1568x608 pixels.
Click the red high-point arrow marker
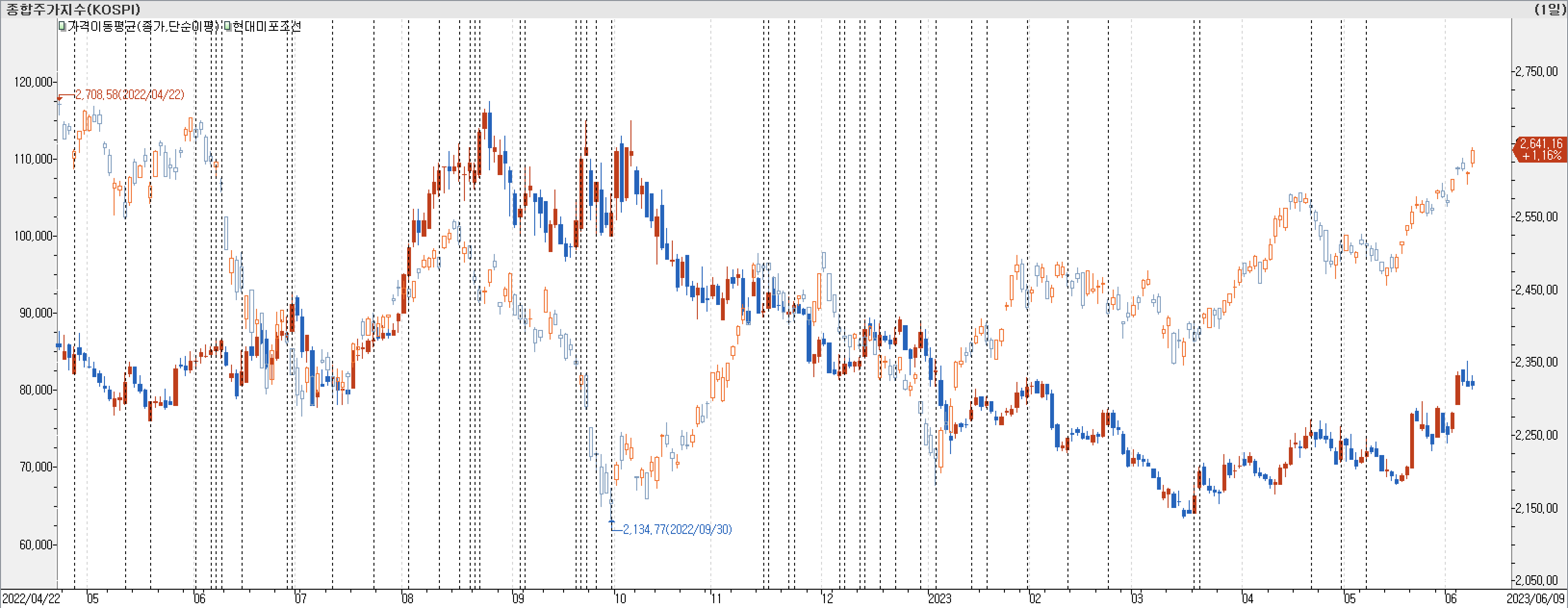[x=60, y=98]
